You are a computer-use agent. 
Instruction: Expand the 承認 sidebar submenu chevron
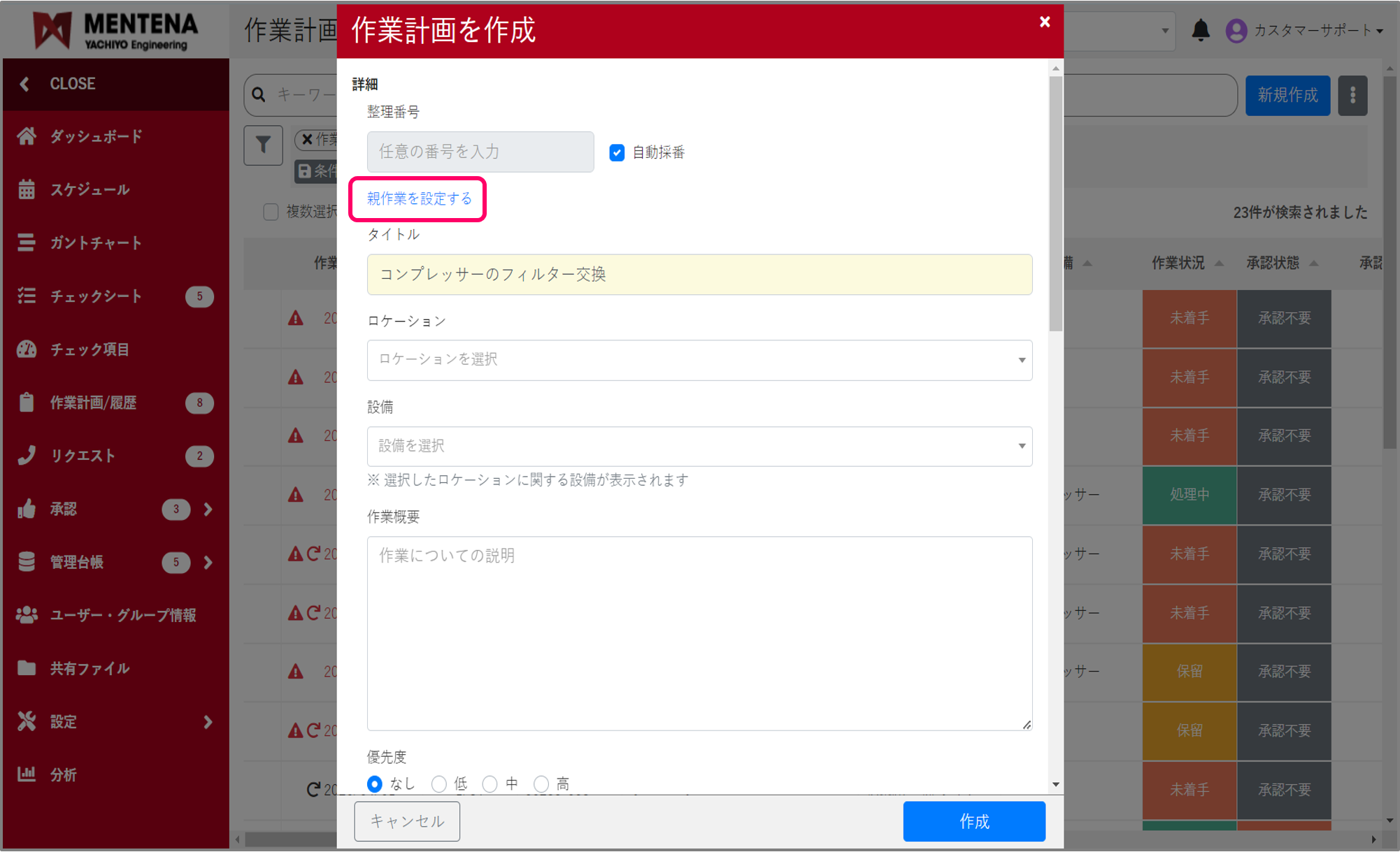tap(208, 510)
